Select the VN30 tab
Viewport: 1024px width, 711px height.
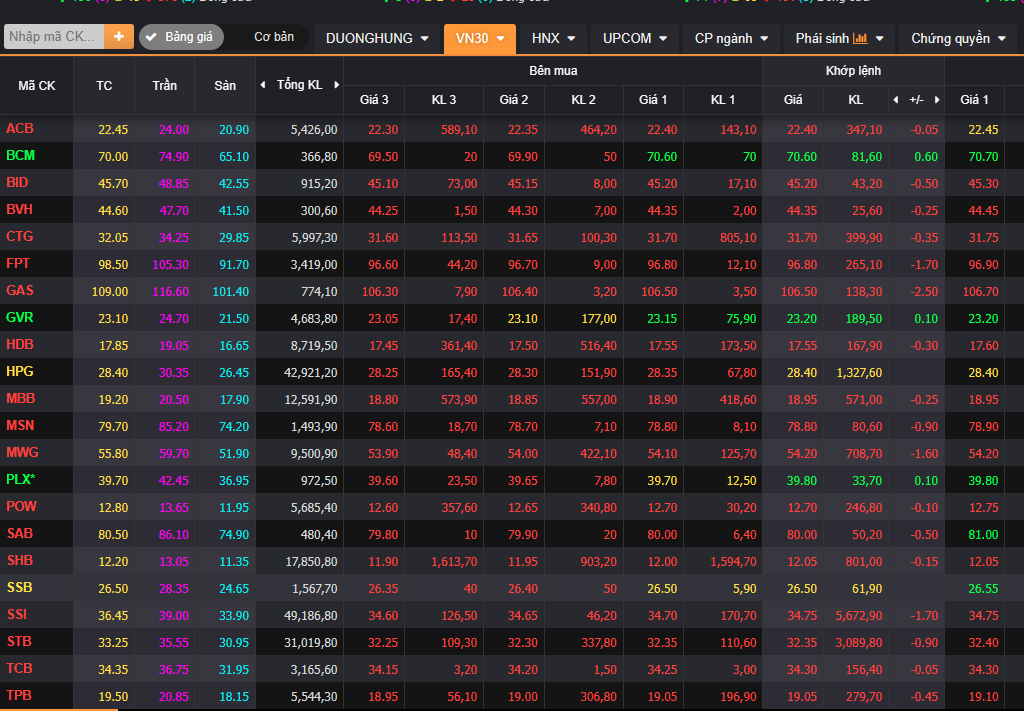tap(479, 38)
